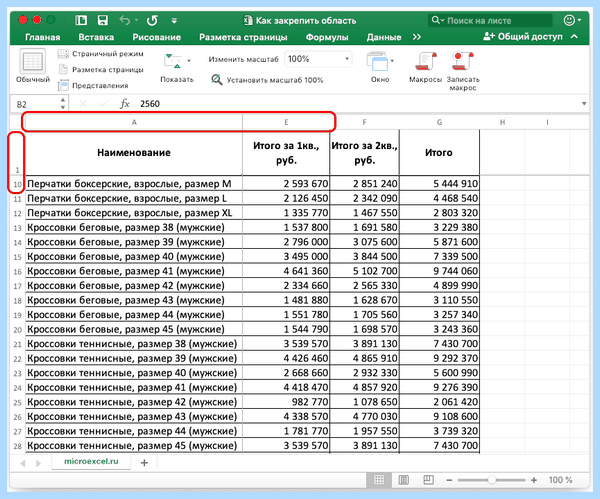This screenshot has height=499, width=600.
Task: Switch to Разметка страницы tab
Action: 243,37
